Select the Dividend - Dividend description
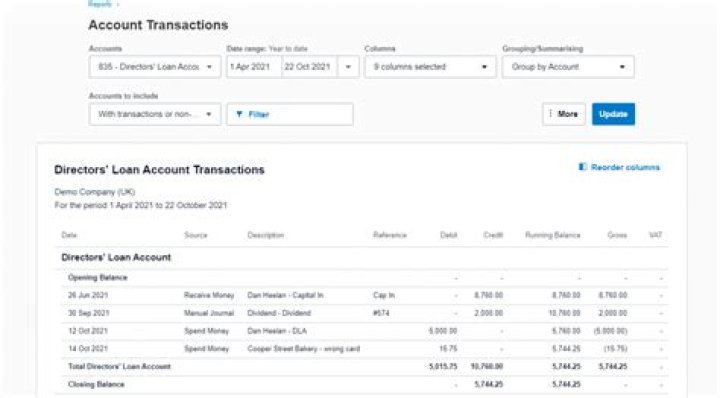The image size is (720, 398). click(279, 313)
